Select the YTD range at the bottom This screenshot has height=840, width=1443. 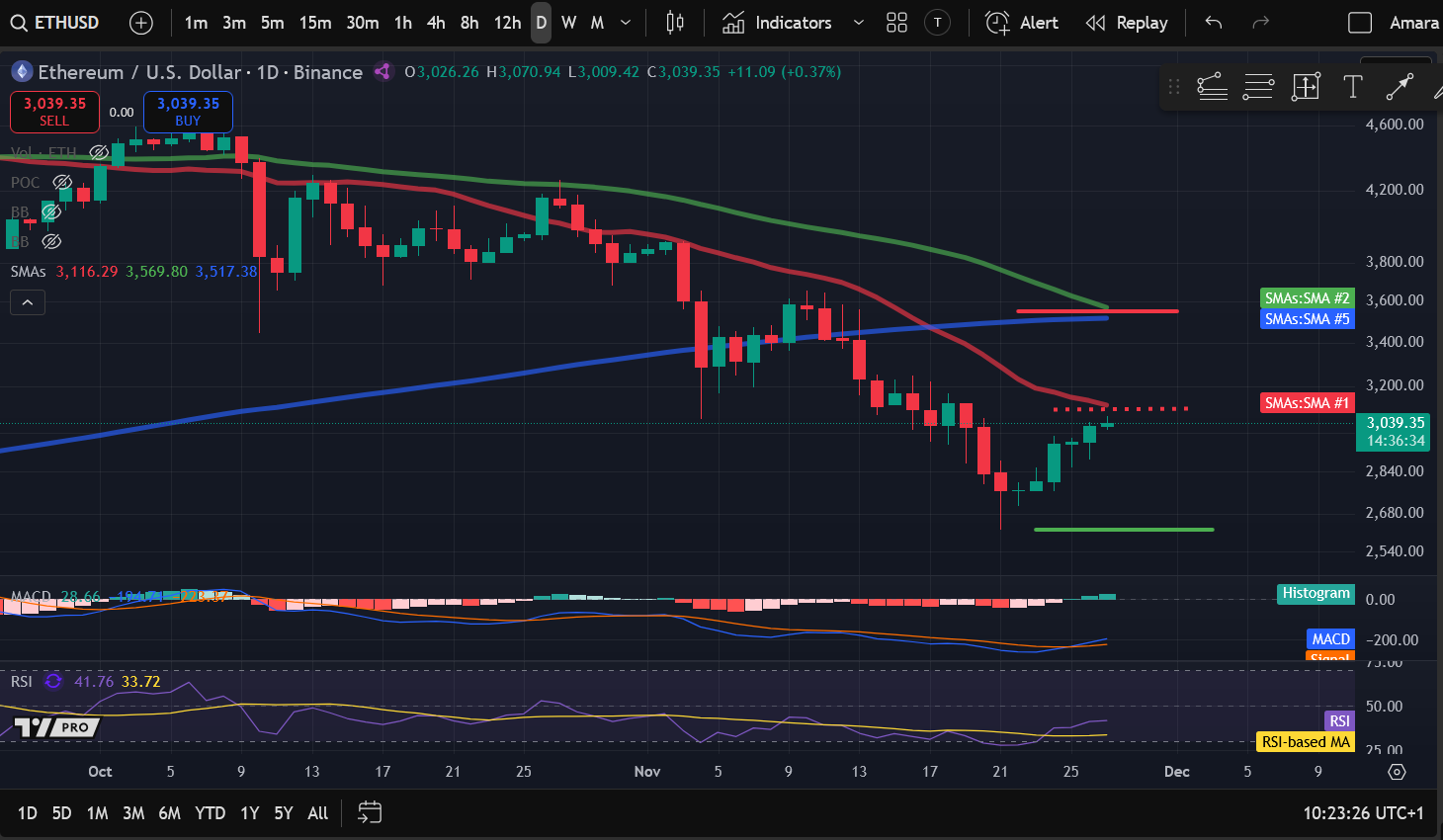210,812
